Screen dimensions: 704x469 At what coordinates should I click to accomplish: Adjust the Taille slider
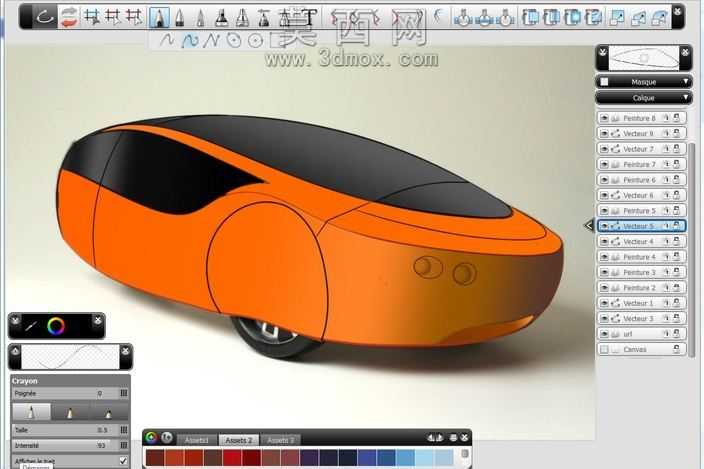[65, 430]
